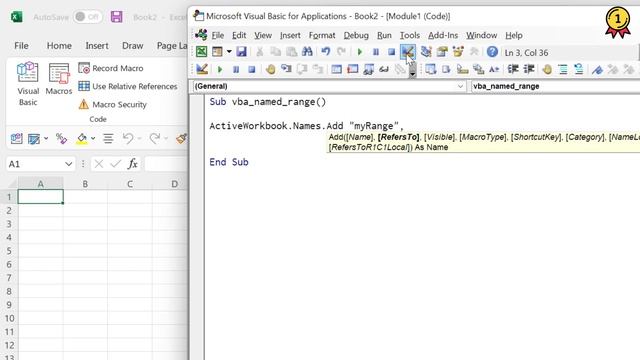The image size is (640, 360).
Task: Select cell A1 in the worksheet
Action: [x=40, y=197]
